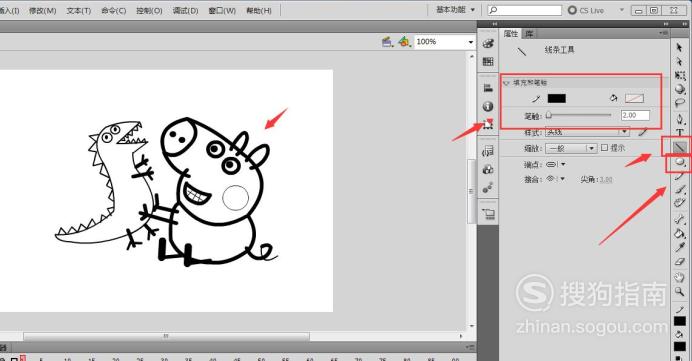
Task: Click the stroke width 2.00 field
Action: pyautogui.click(x=635, y=115)
